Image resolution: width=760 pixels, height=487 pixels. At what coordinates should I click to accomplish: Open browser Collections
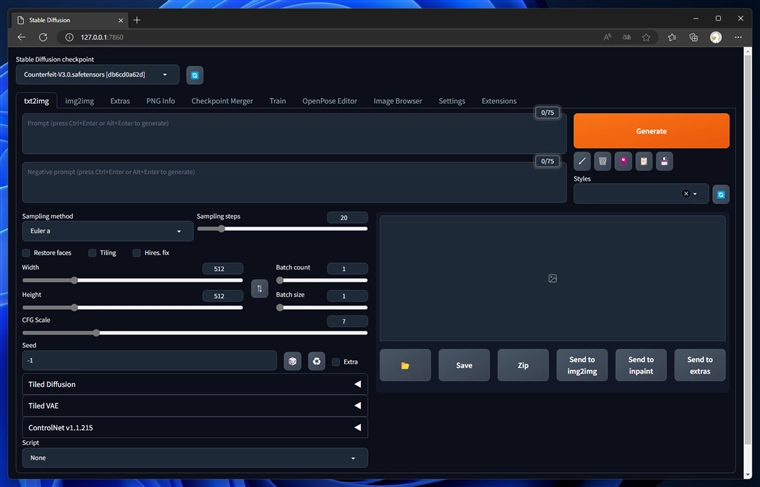[694, 37]
